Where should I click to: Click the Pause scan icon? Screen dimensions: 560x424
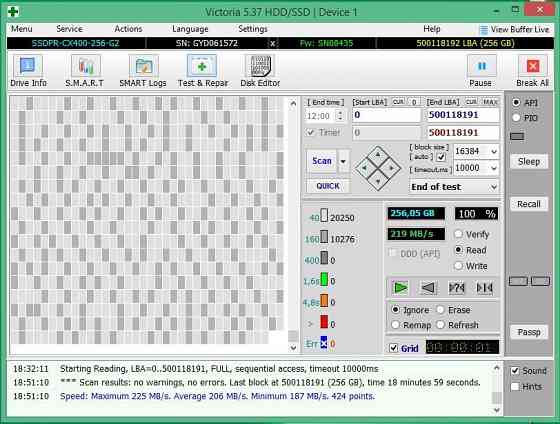click(x=481, y=71)
